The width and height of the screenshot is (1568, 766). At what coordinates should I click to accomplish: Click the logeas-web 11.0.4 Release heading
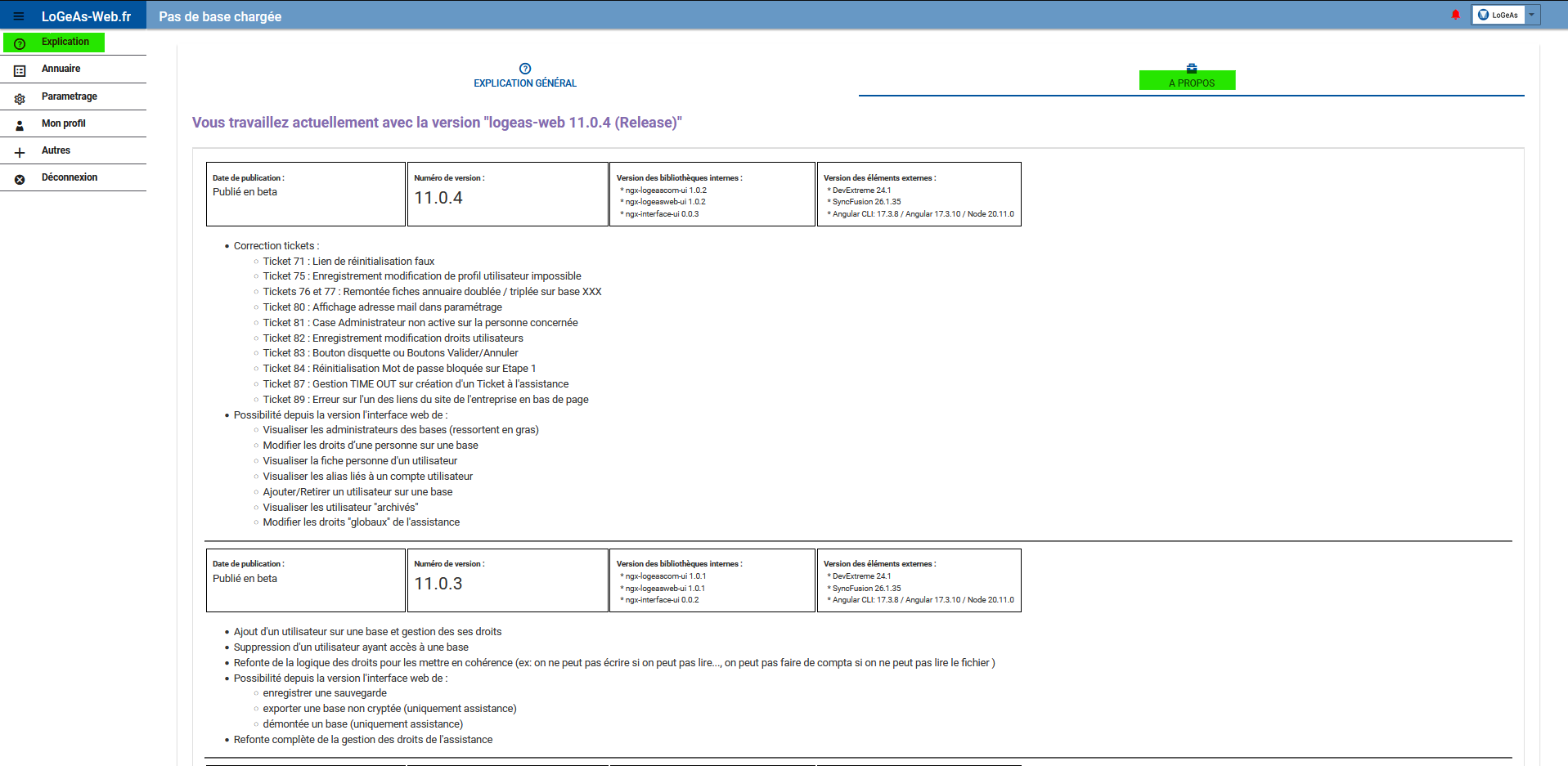[x=437, y=123]
